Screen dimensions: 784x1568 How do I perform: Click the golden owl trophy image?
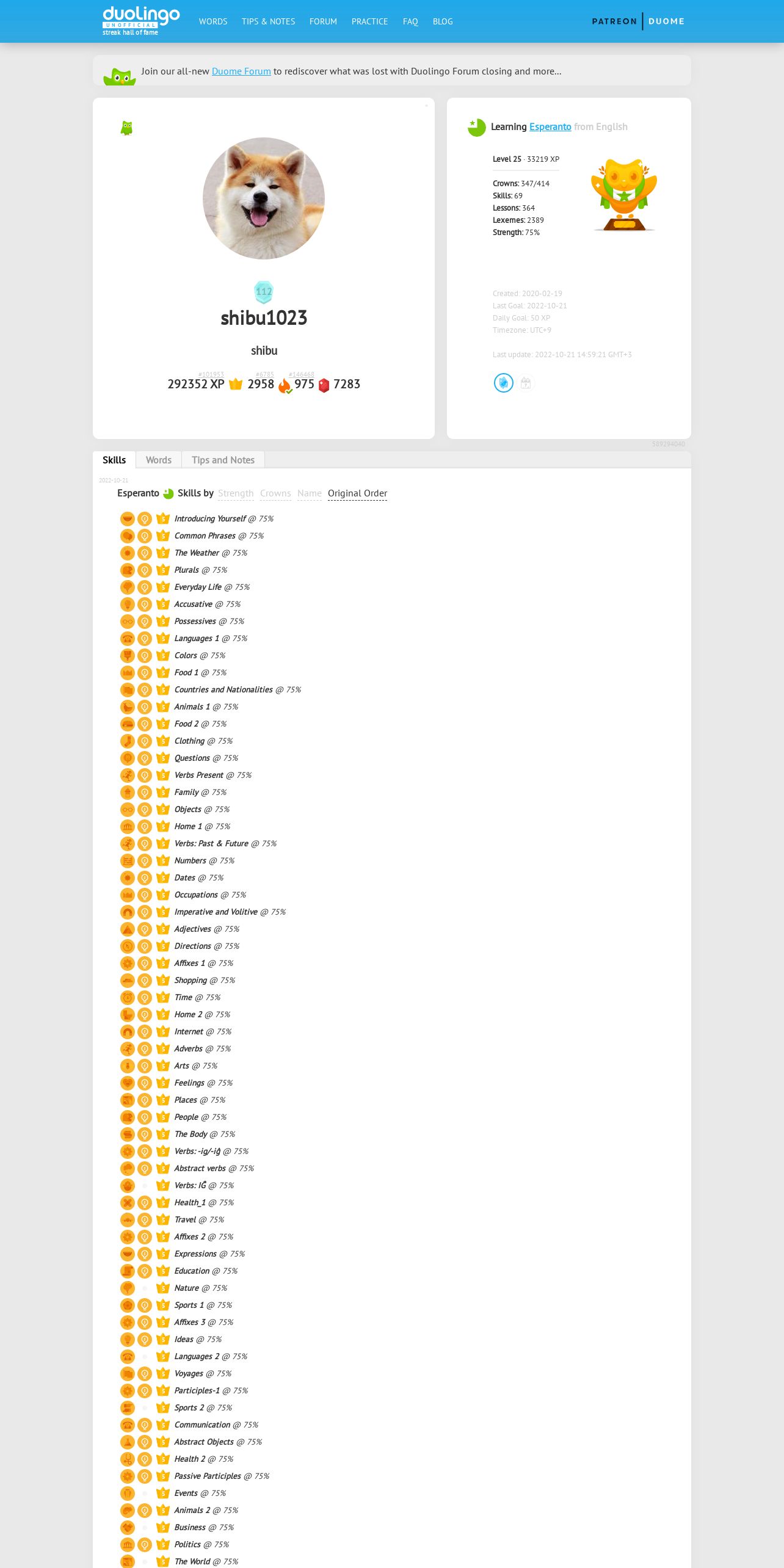[624, 195]
